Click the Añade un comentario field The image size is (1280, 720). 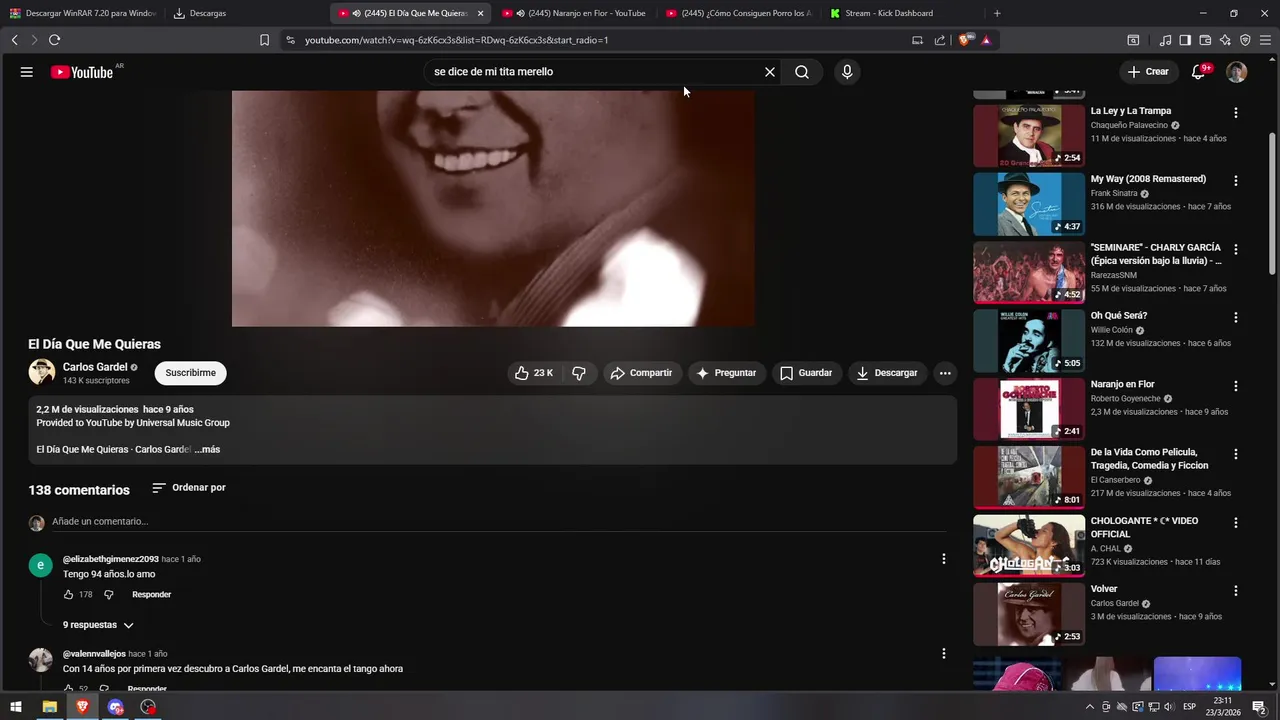498,521
